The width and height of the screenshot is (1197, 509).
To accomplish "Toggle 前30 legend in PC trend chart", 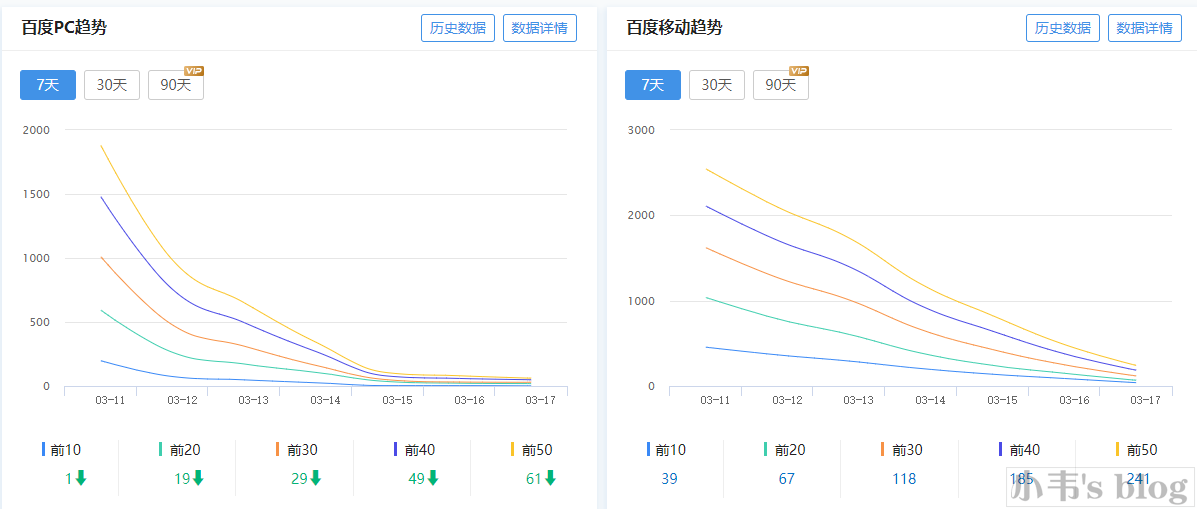I will click(x=297, y=450).
